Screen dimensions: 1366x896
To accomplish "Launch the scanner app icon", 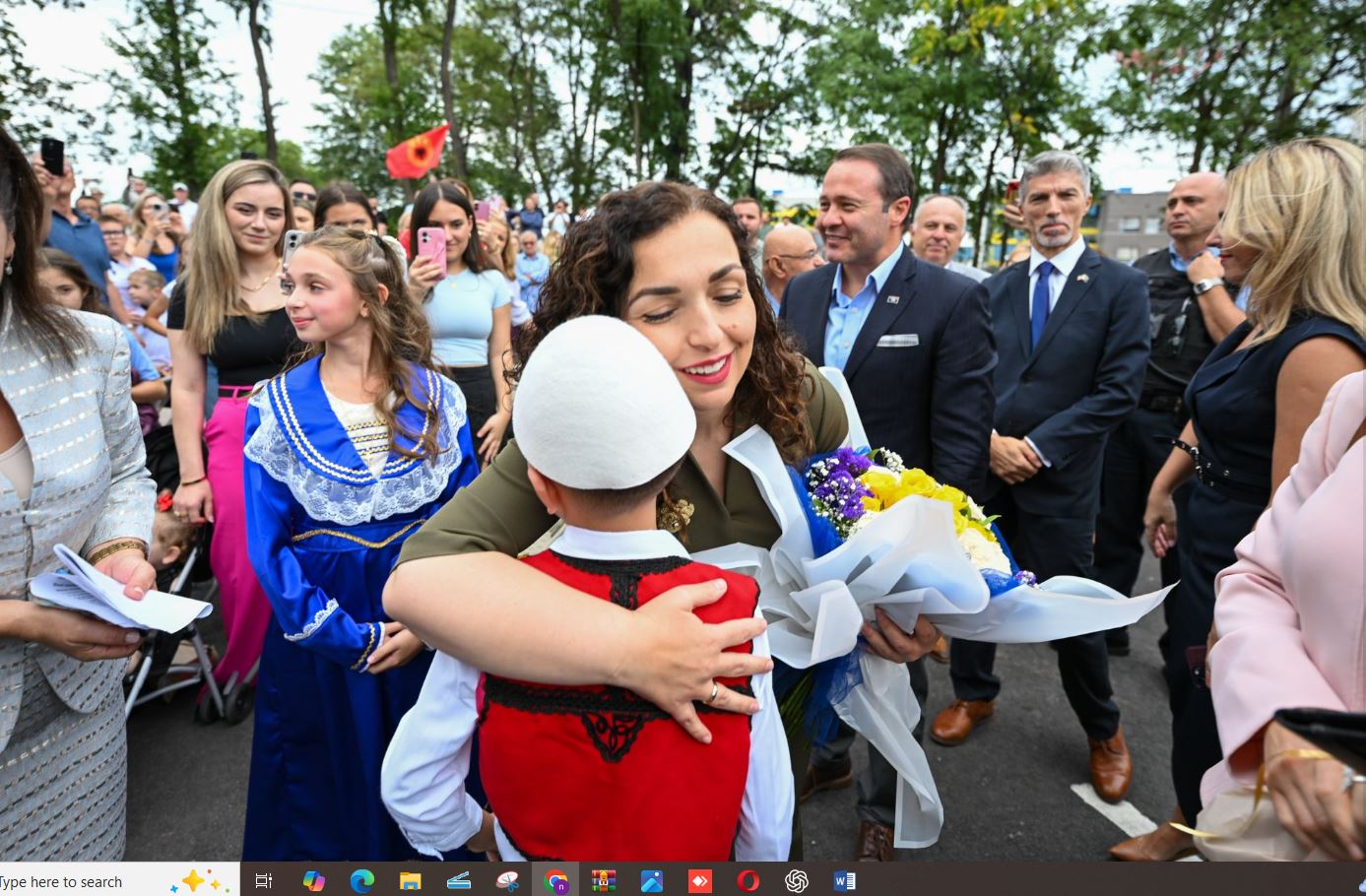I will [x=458, y=881].
